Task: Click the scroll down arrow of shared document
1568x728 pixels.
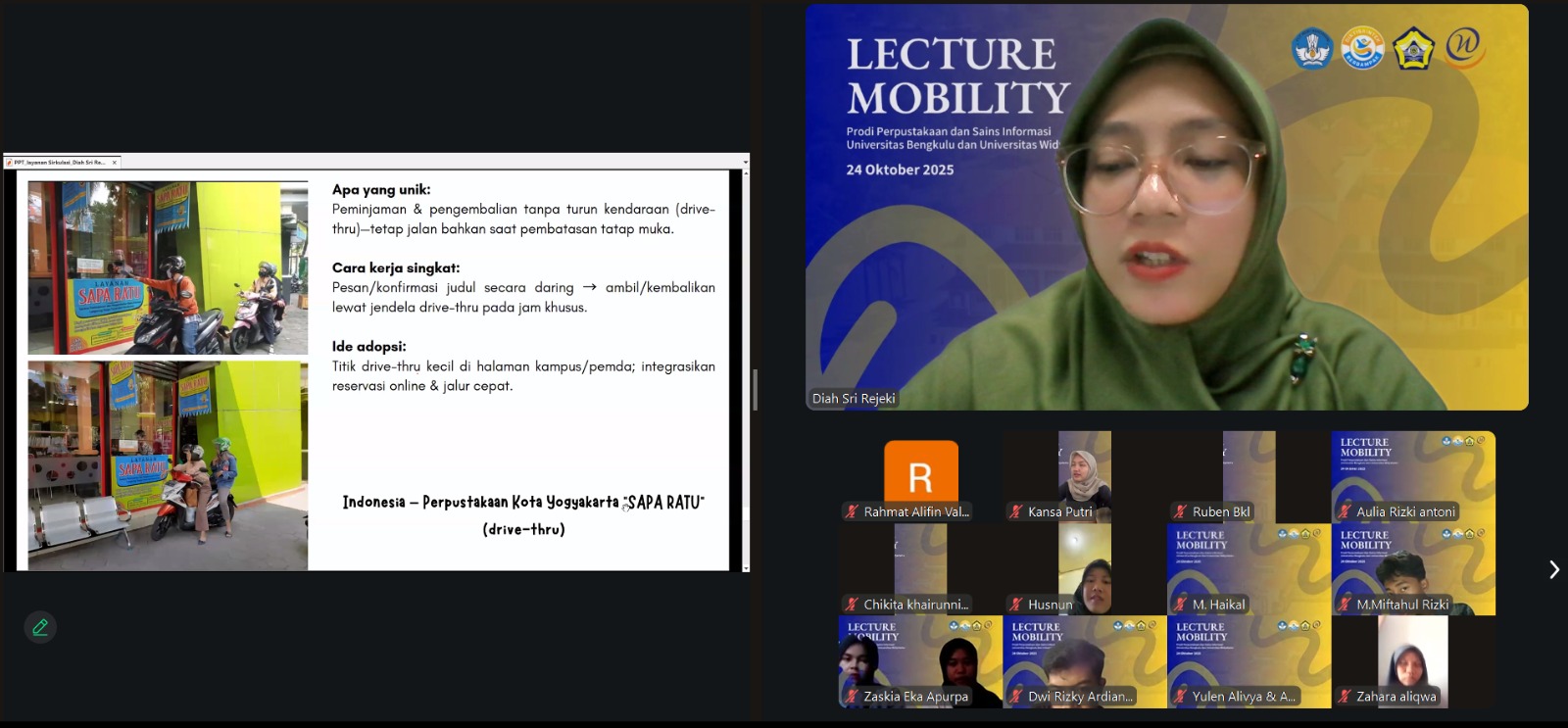Action: (x=746, y=567)
